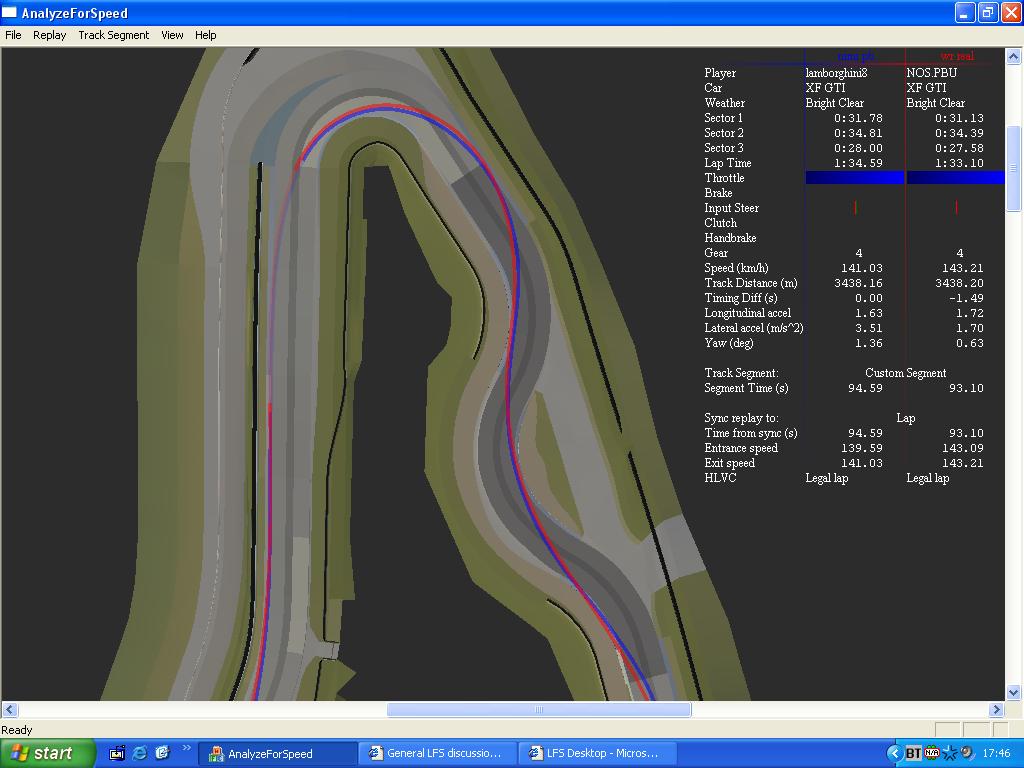Viewport: 1024px width, 768px height.
Task: Click timing diff value -1.49
Action: pos(965,298)
